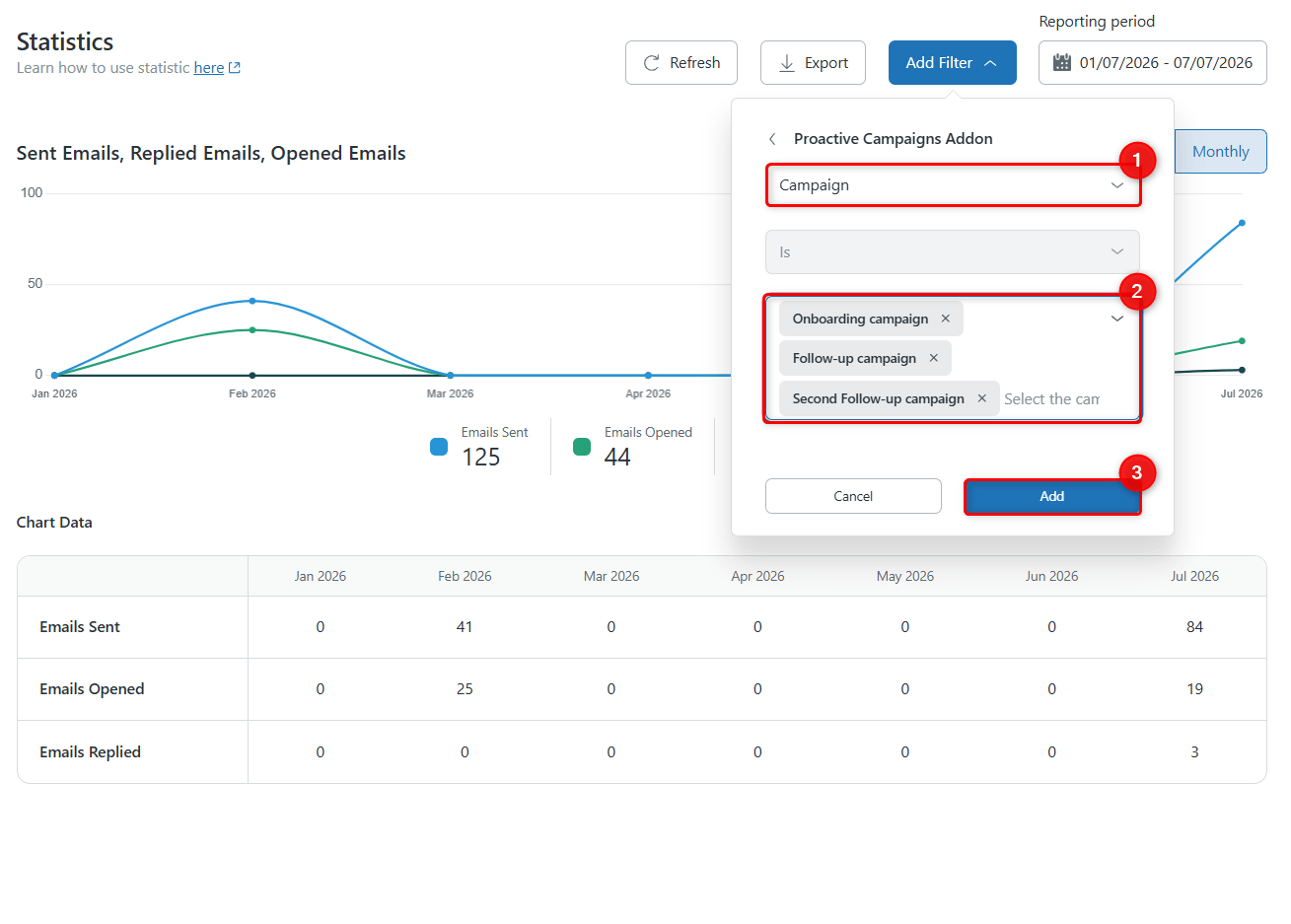Remove the Follow-up campaign tag

click(934, 358)
